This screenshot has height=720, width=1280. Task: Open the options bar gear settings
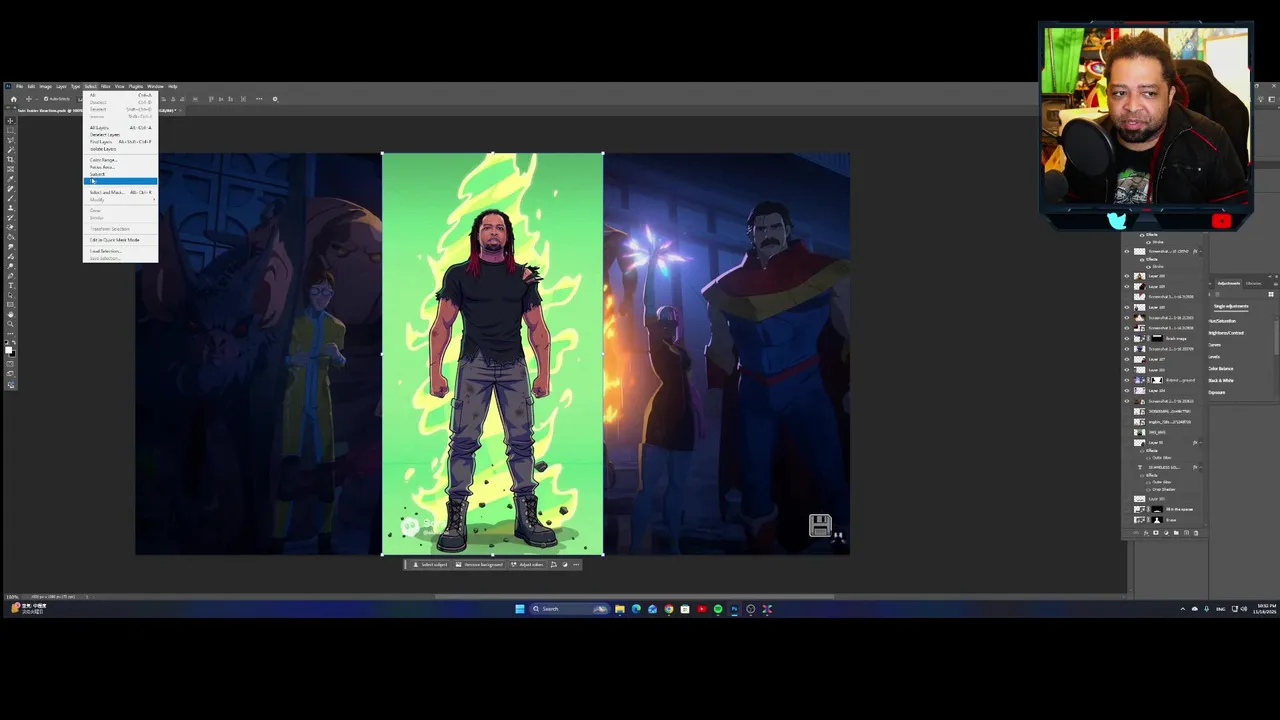point(275,99)
